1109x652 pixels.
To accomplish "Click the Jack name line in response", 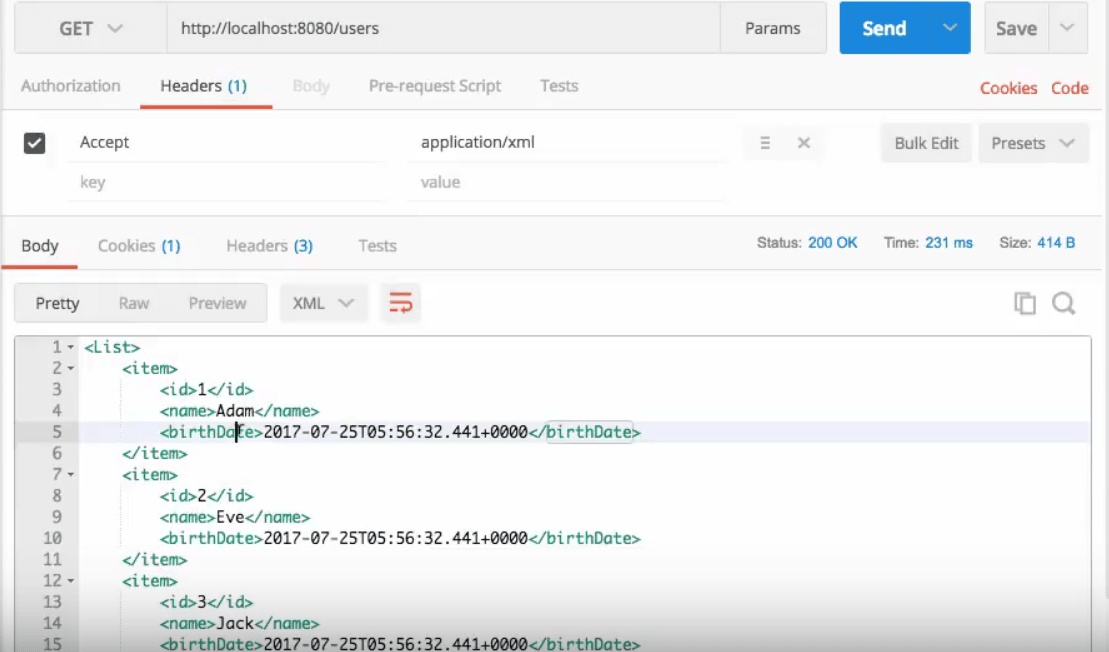I will (239, 623).
